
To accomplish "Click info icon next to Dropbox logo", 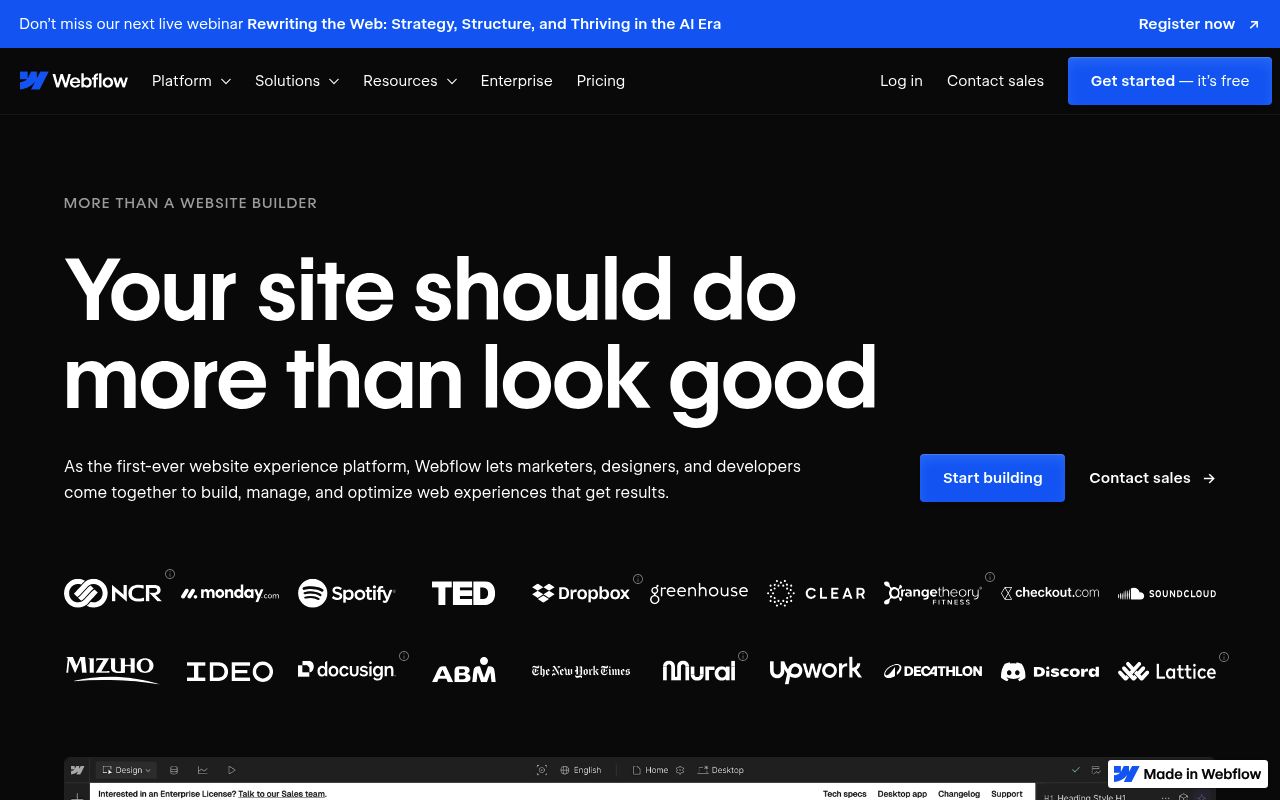I will 638,579.
